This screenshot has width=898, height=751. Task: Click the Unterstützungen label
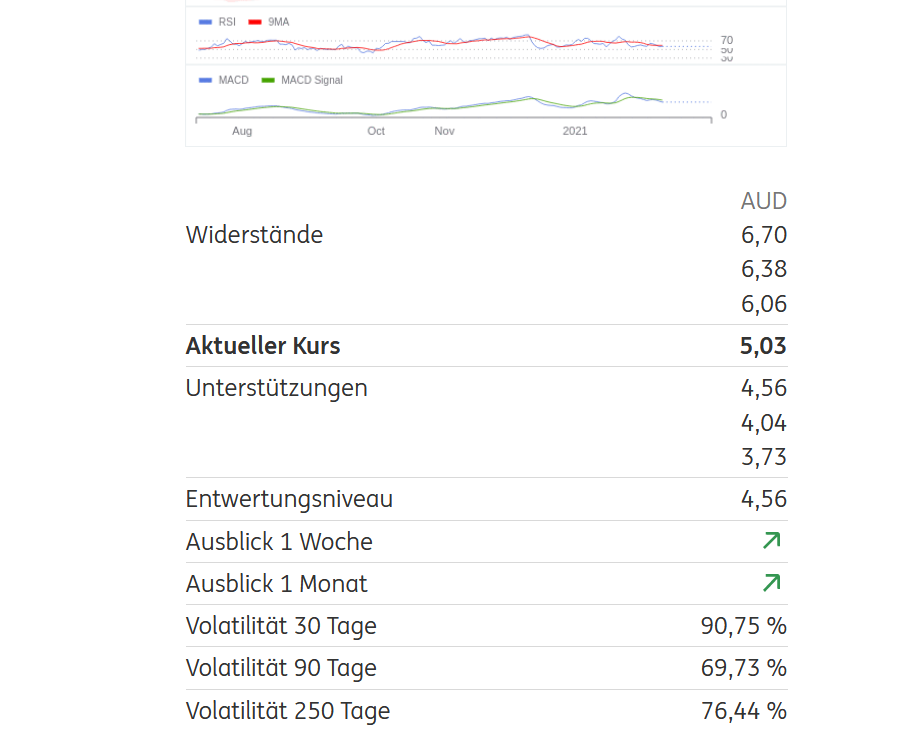coord(276,388)
